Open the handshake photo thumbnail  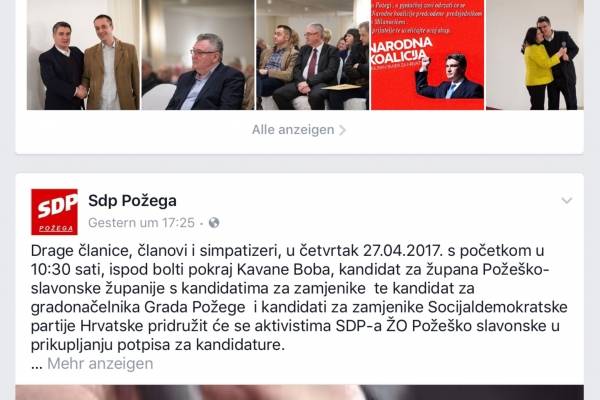(x=83, y=55)
